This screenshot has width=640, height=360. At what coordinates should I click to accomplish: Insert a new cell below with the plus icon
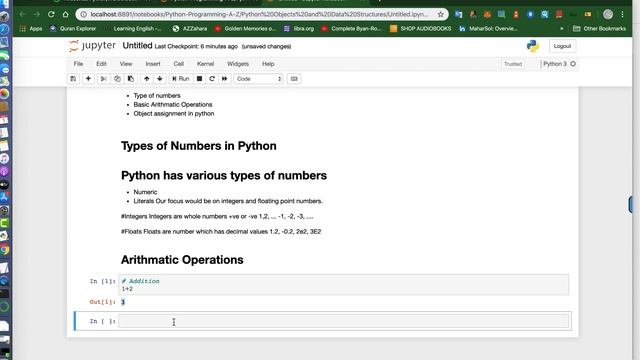point(88,79)
